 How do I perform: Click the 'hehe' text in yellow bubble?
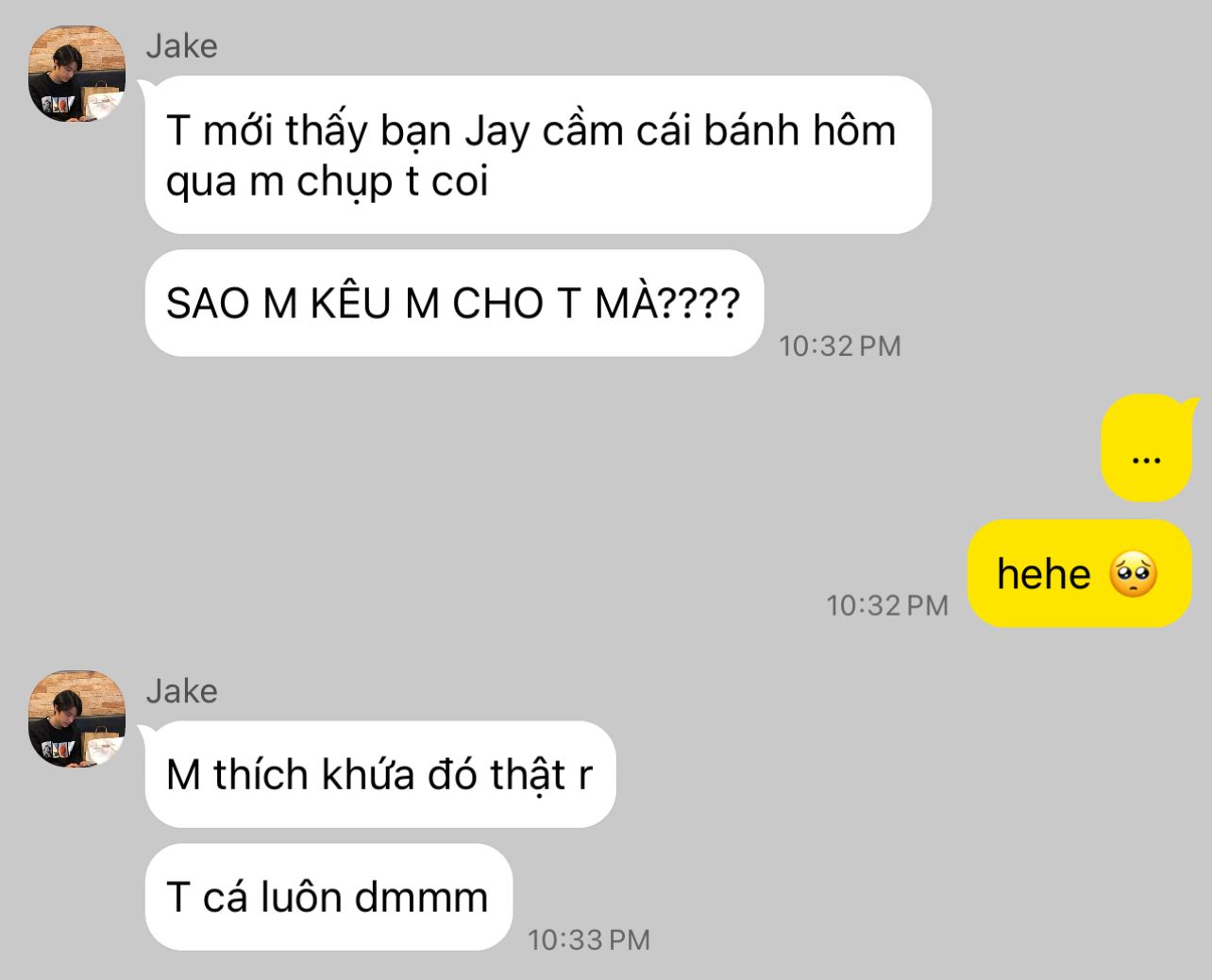pos(1044,574)
